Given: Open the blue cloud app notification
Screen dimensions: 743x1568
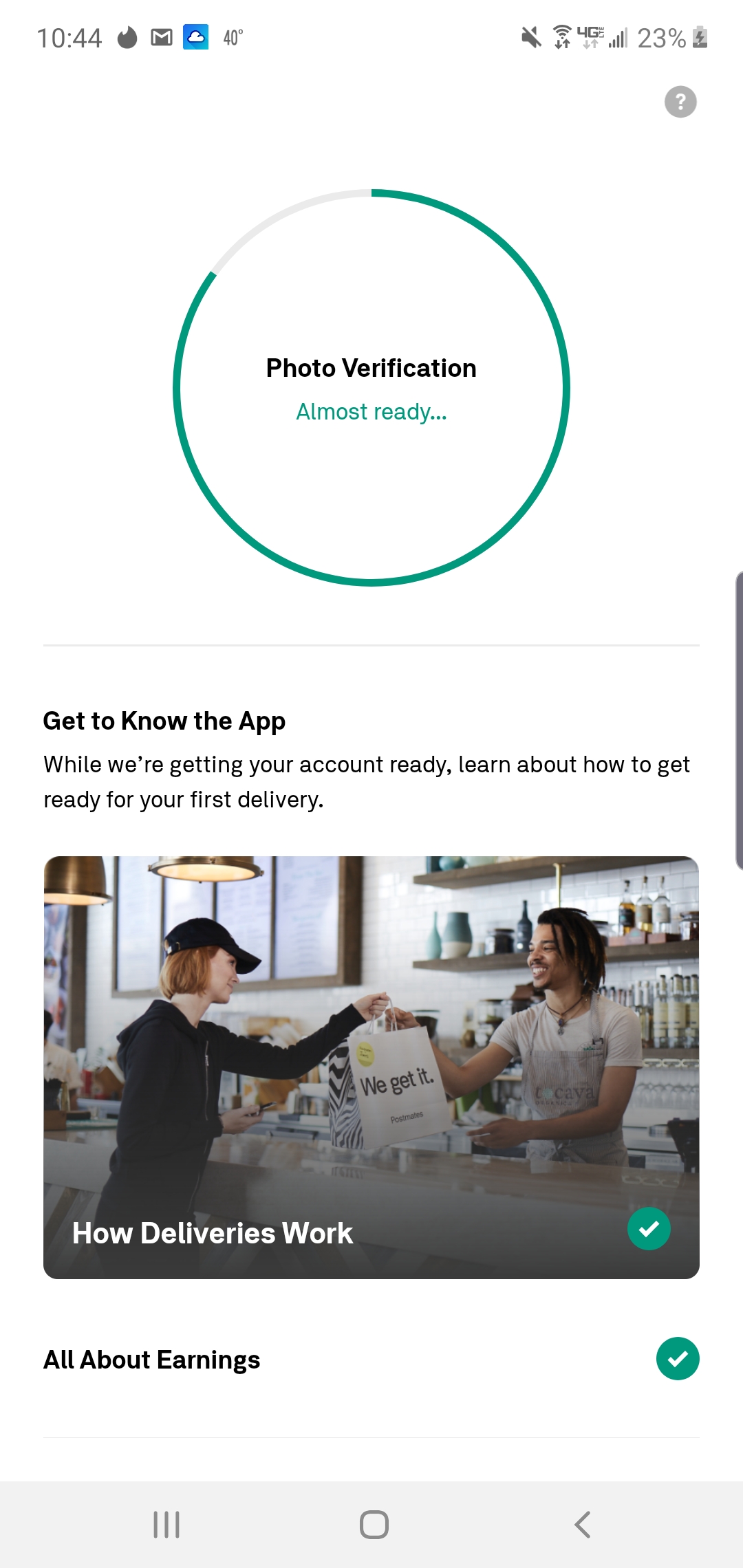Looking at the screenshot, I should pyautogui.click(x=195, y=37).
